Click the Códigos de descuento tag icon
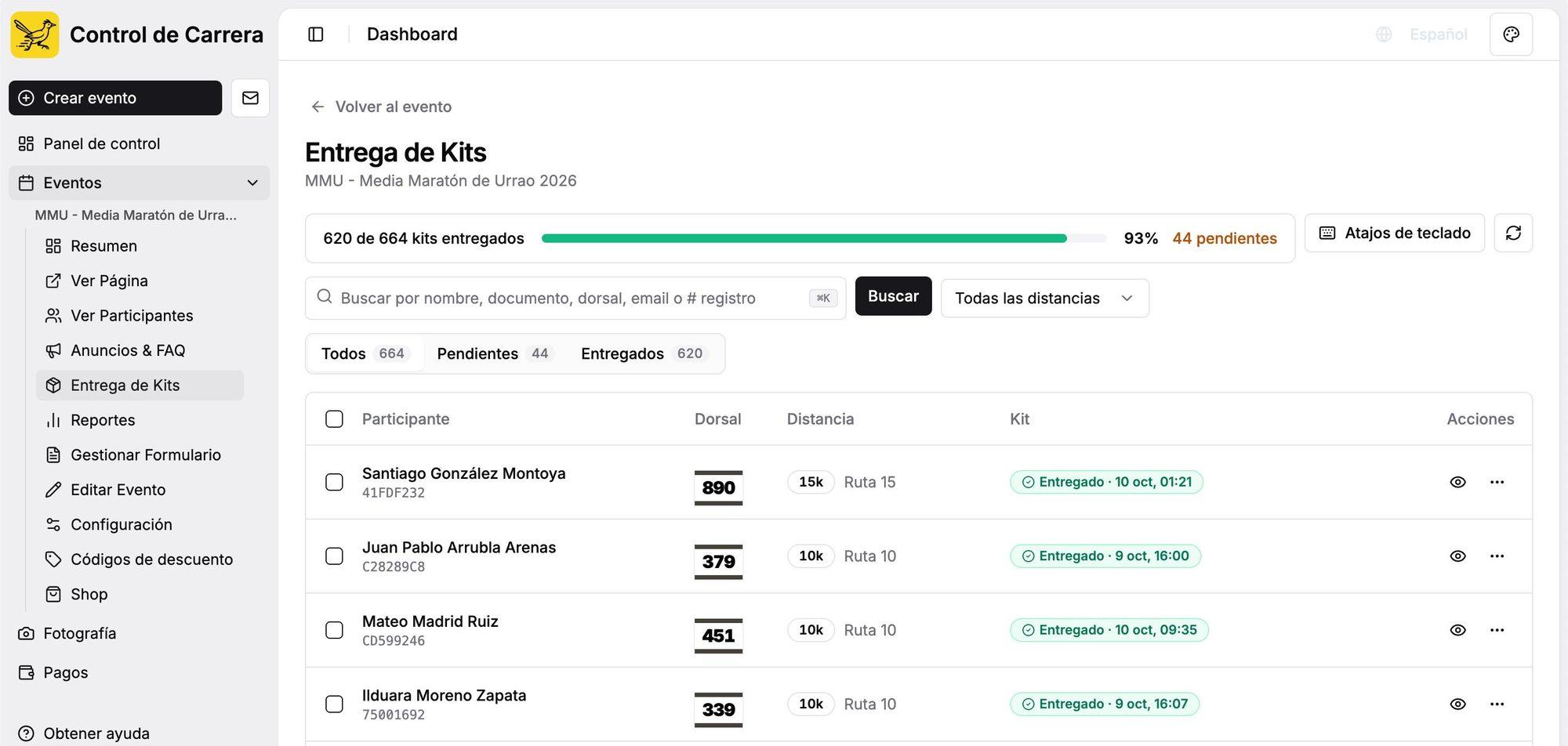This screenshot has height=746, width=1568. coord(53,559)
